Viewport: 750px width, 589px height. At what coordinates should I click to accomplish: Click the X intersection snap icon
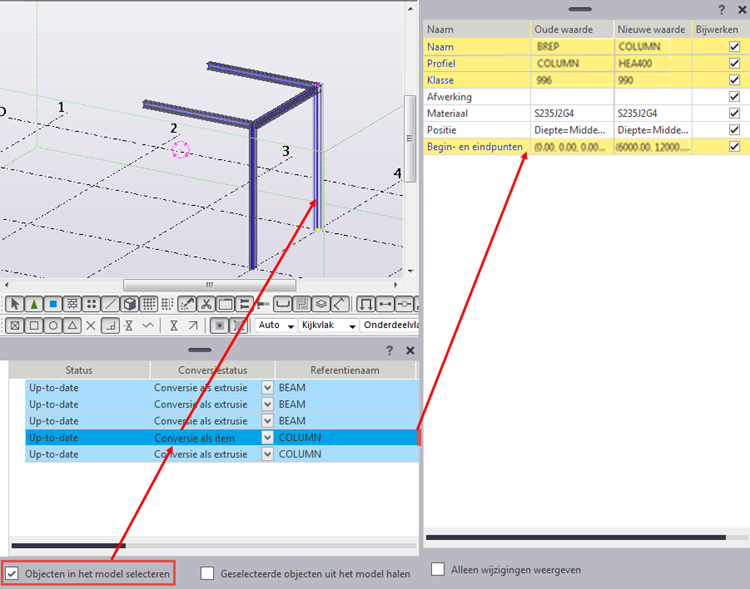(91, 326)
